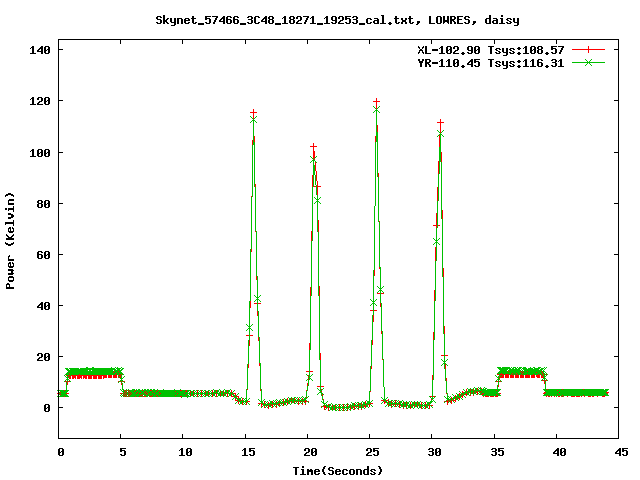Click the red peak marker of the 20-second spike
This screenshot has height=480, width=640.
(x=313, y=146)
